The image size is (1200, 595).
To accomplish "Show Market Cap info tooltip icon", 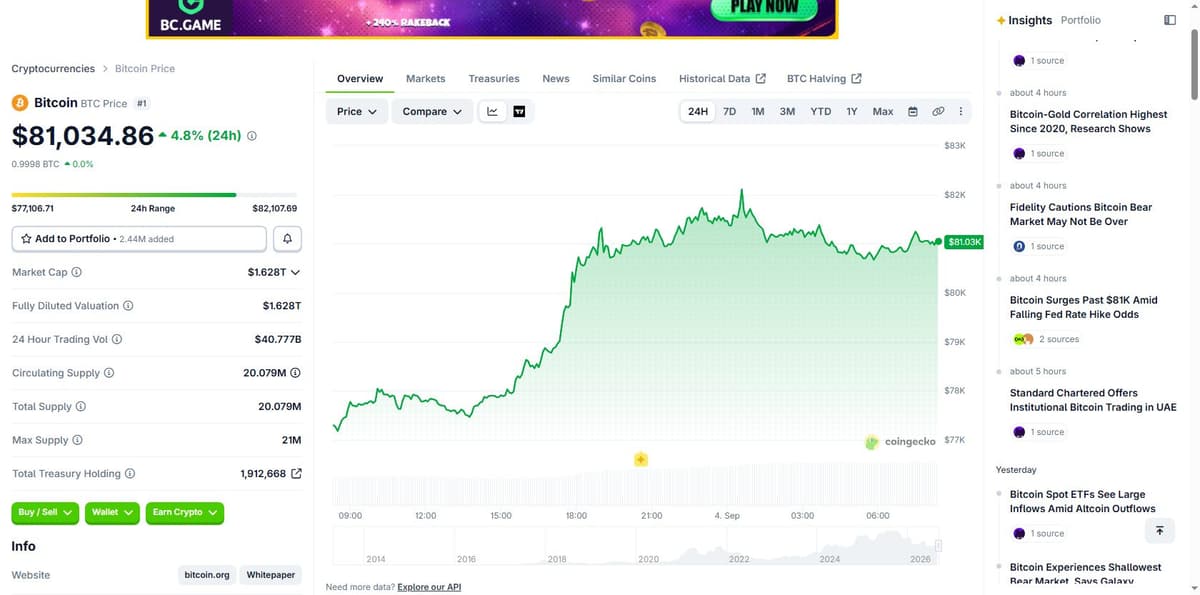I will (x=77, y=272).
